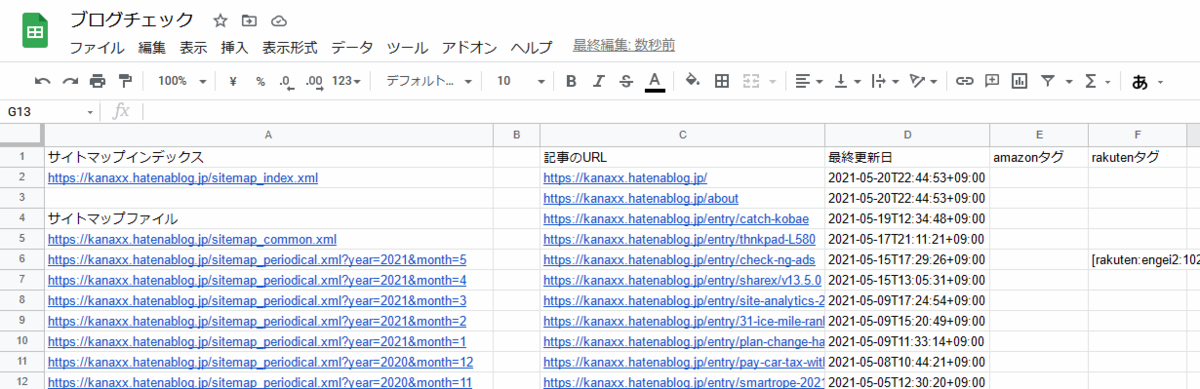Format as currency with yen icon

(233, 81)
